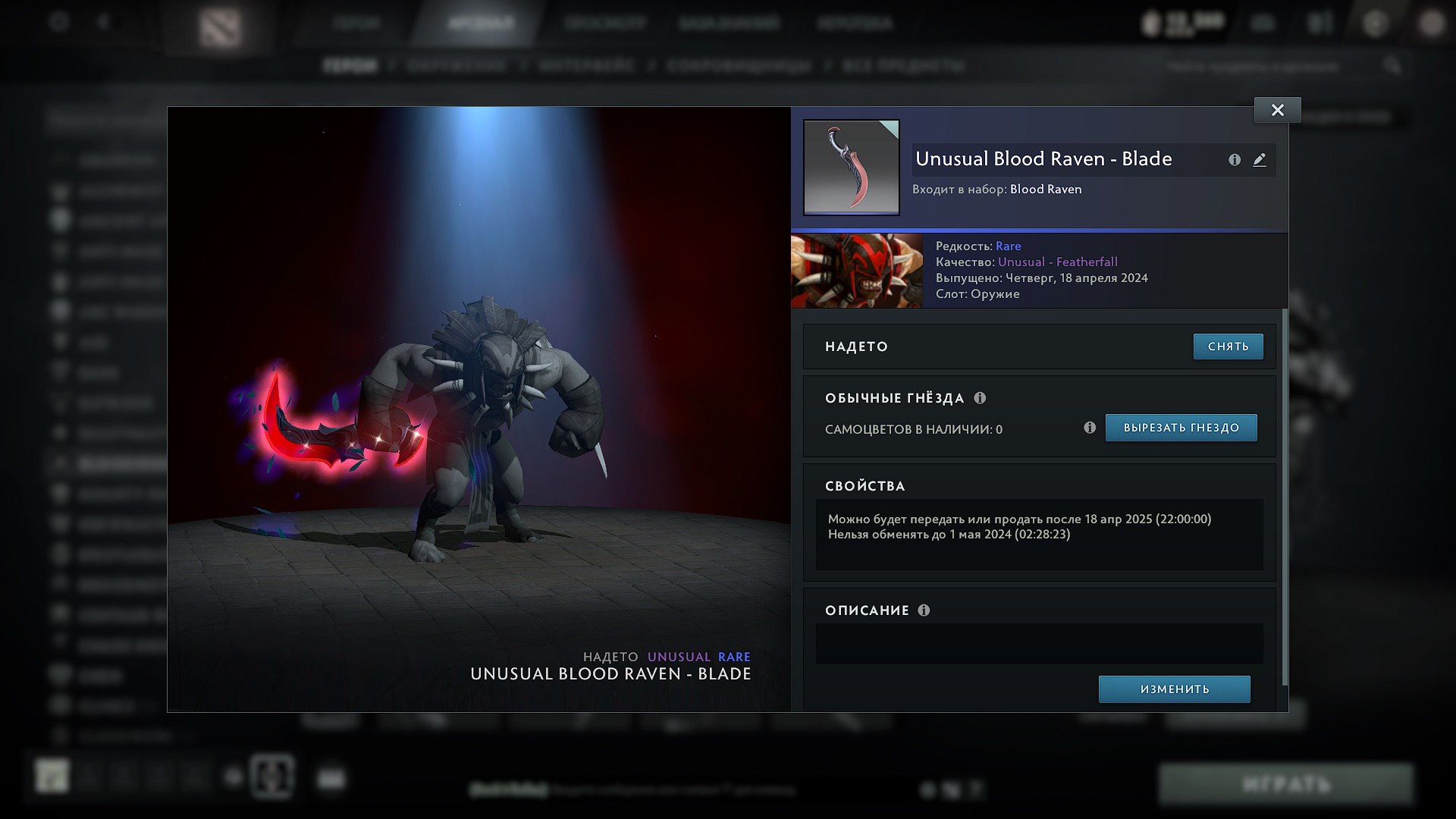Click the blurred Dota 2 logo

tap(220, 27)
